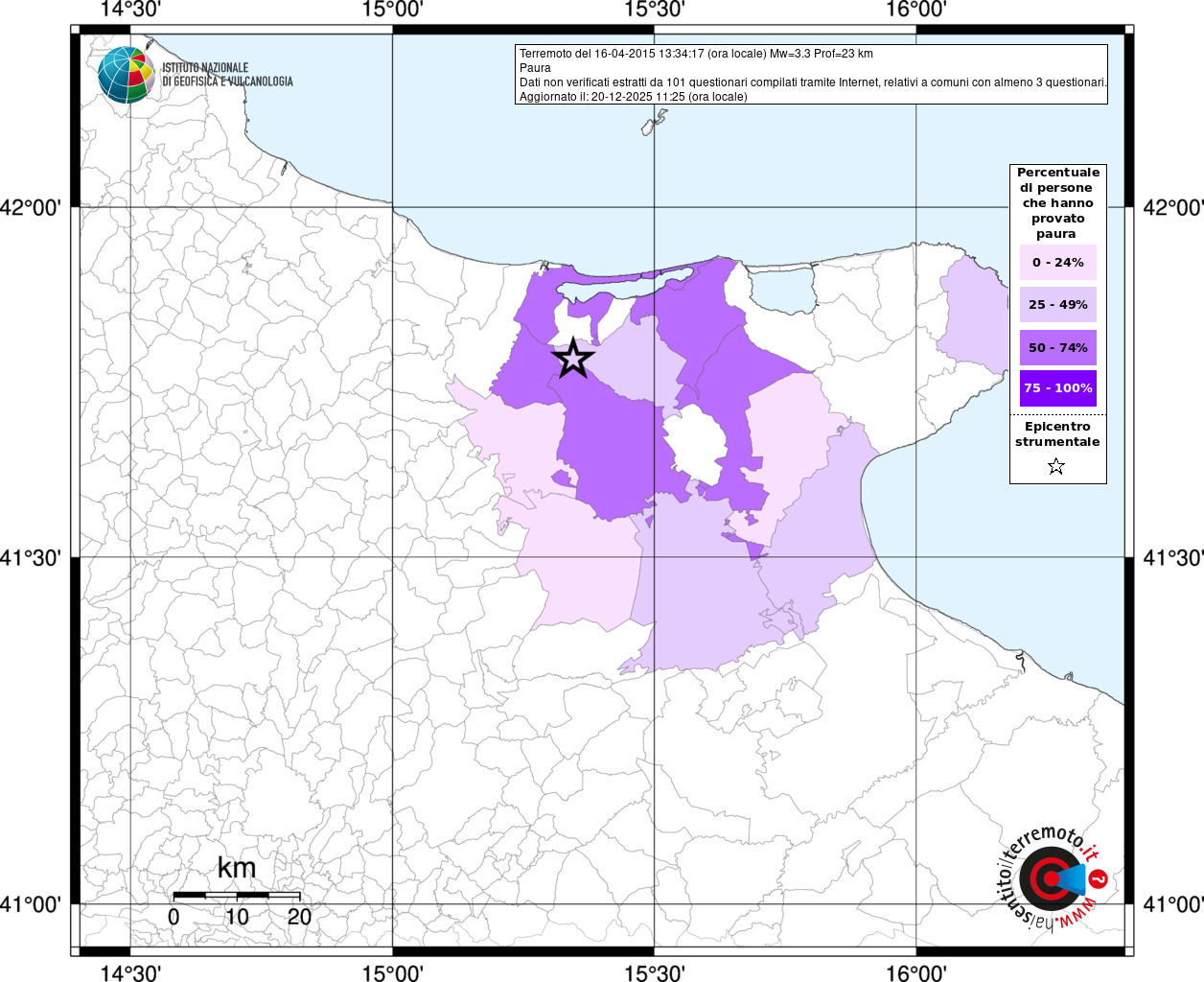Select the 50 - 74% legend swatch

[1058, 347]
